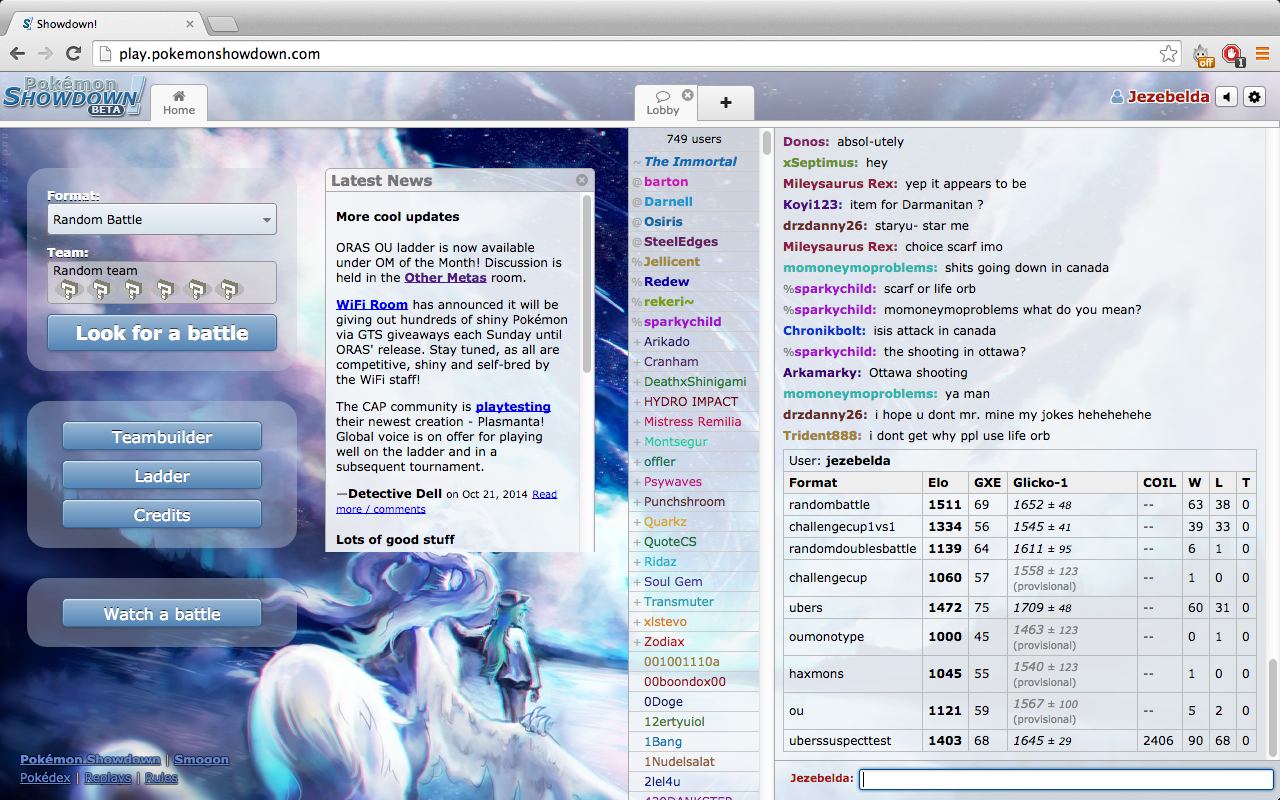Open options via the gear icon

(1254, 97)
